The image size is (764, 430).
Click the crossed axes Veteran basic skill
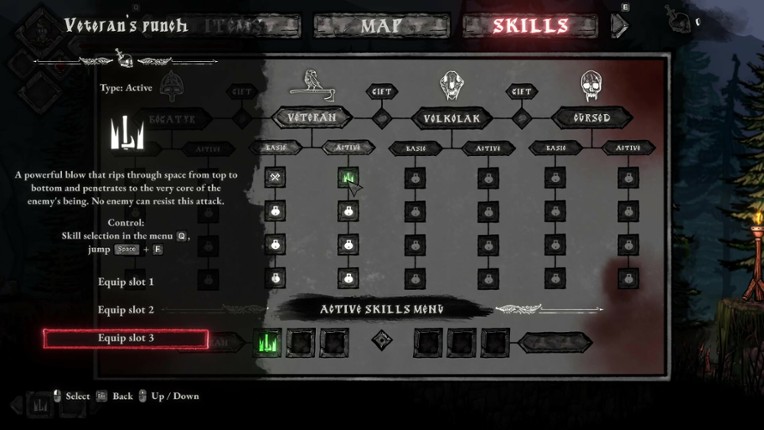(275, 179)
